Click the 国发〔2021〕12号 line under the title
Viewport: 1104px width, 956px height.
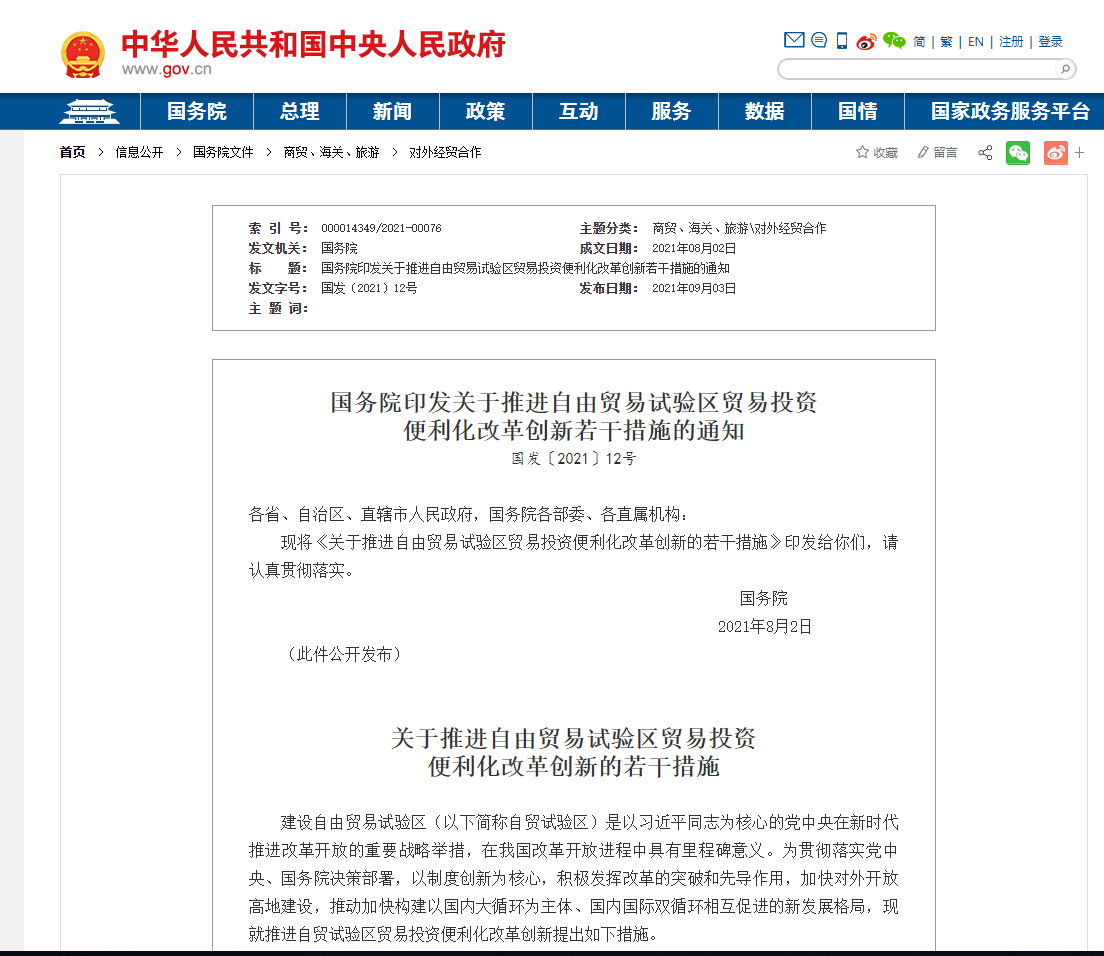pyautogui.click(x=574, y=459)
